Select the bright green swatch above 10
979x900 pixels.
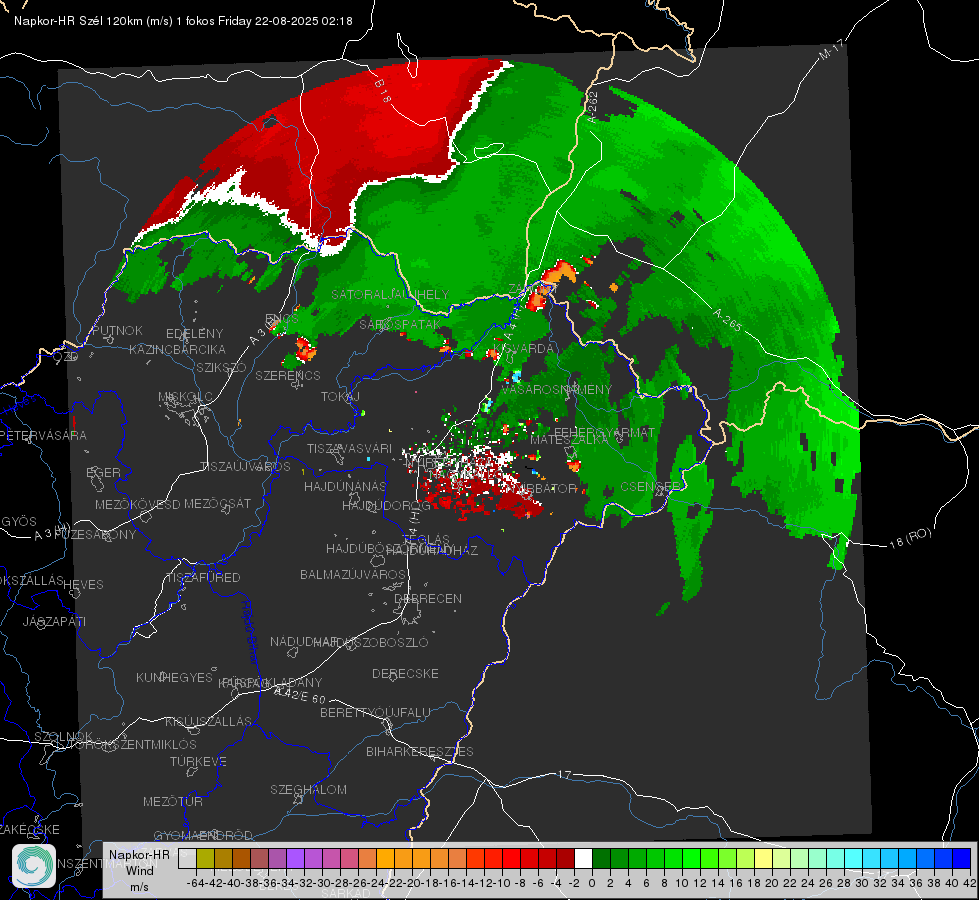(x=691, y=859)
